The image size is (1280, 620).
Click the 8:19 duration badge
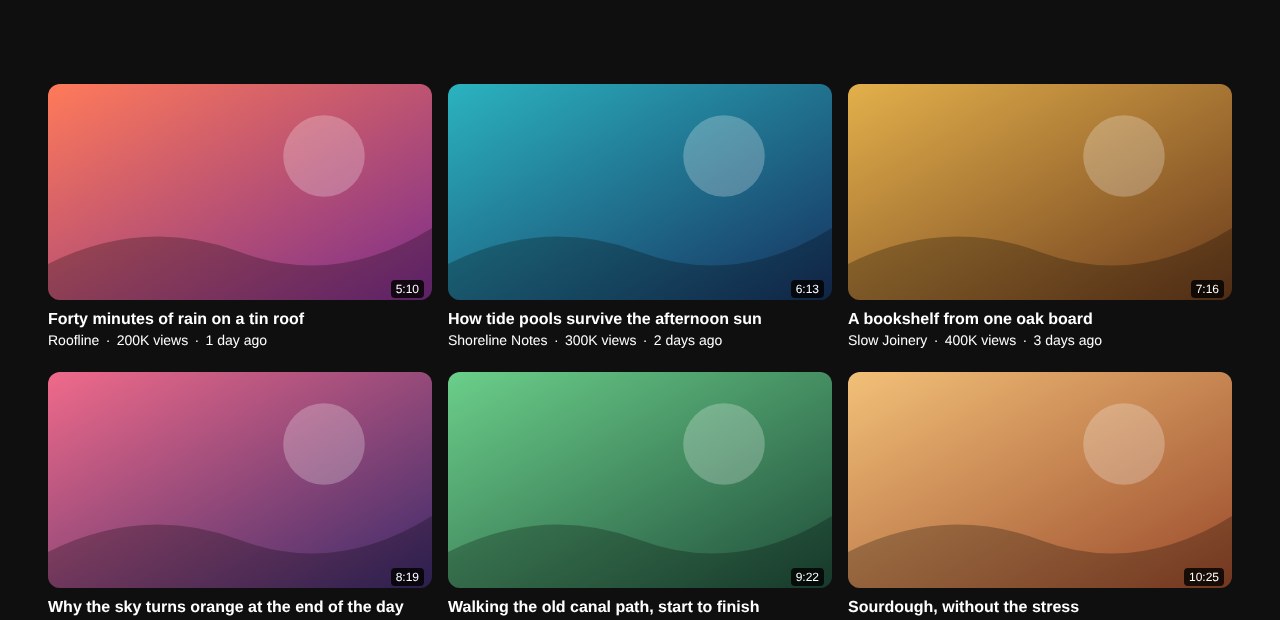[x=407, y=577]
